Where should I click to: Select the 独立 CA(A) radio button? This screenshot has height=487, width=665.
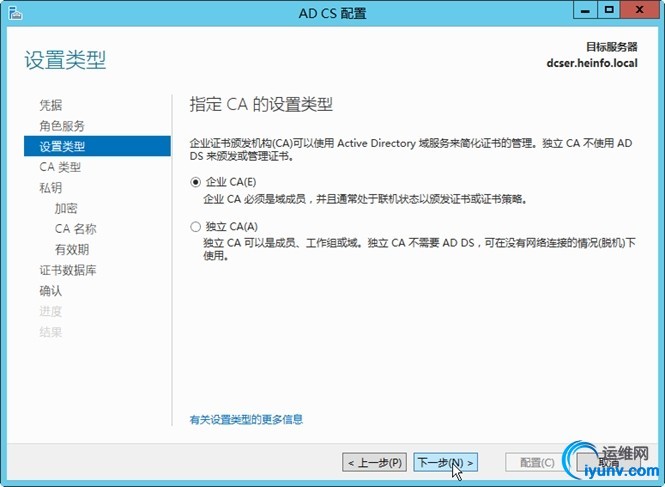click(x=195, y=227)
